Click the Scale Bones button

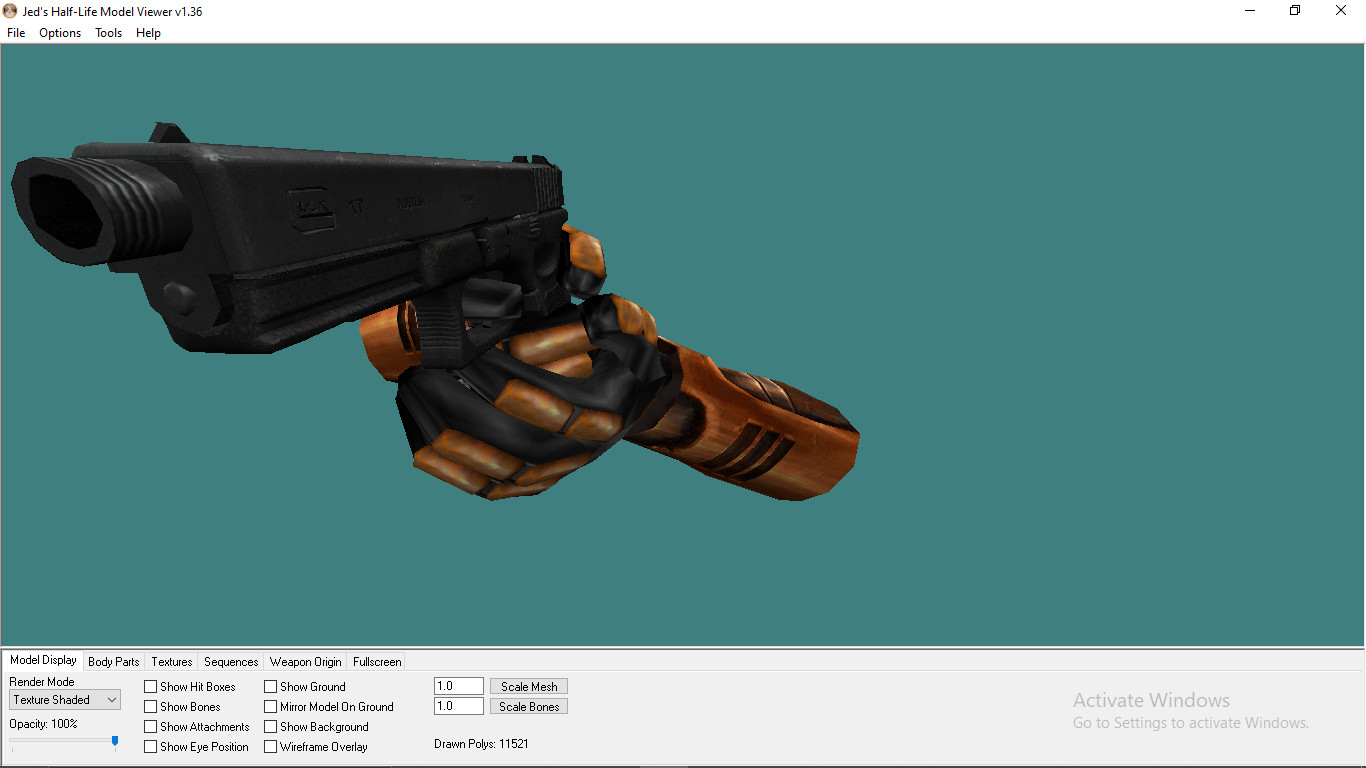point(528,706)
